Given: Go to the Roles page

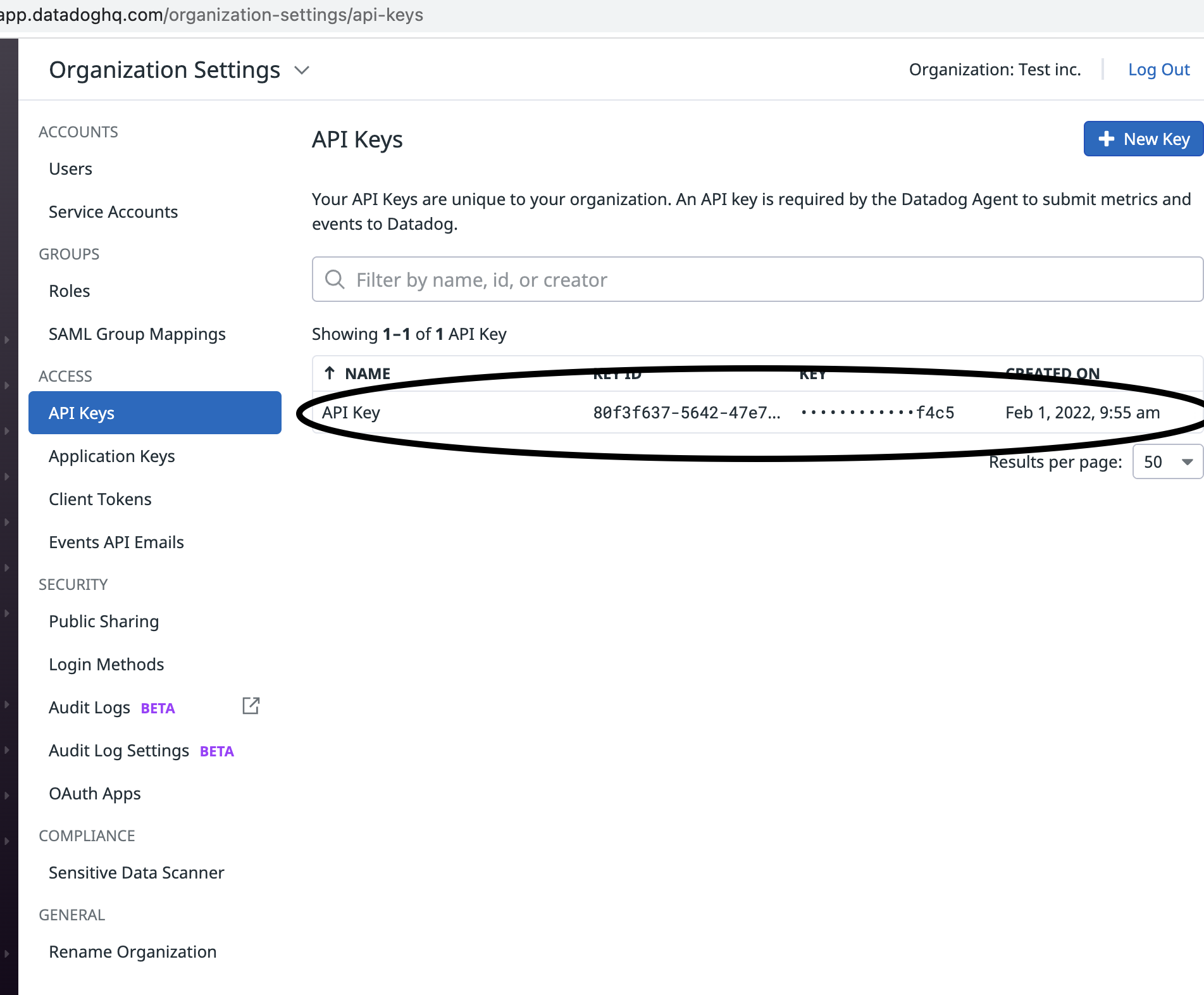Looking at the screenshot, I should 70,291.
